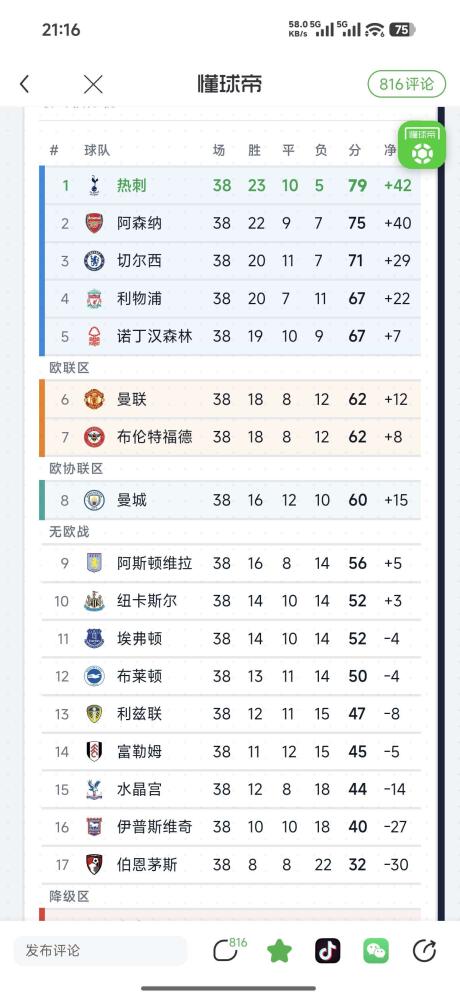The width and height of the screenshot is (460, 999).
Task: Tap the Arsenal crest icon
Action: click(x=94, y=223)
